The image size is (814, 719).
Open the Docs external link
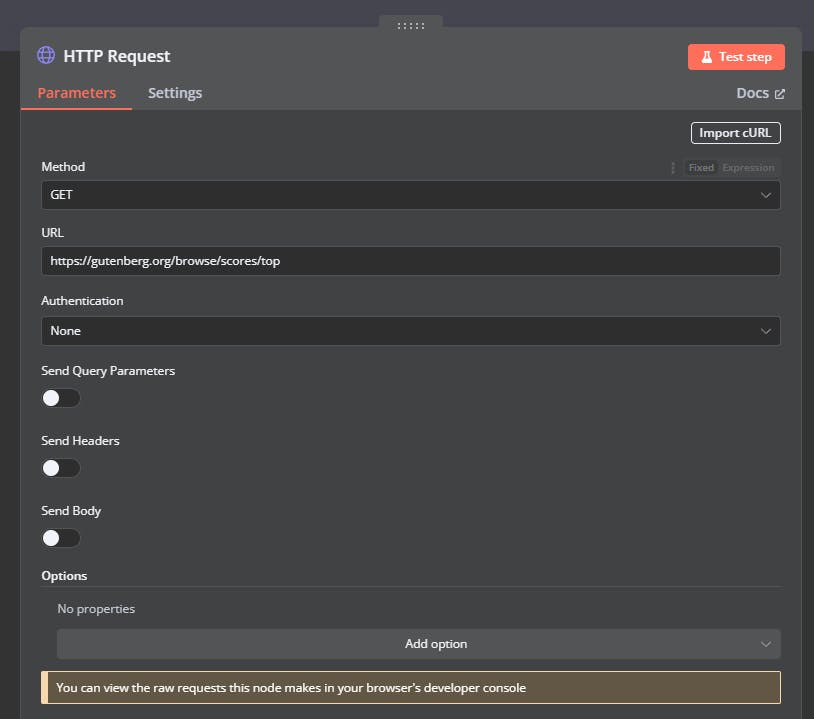click(x=761, y=93)
